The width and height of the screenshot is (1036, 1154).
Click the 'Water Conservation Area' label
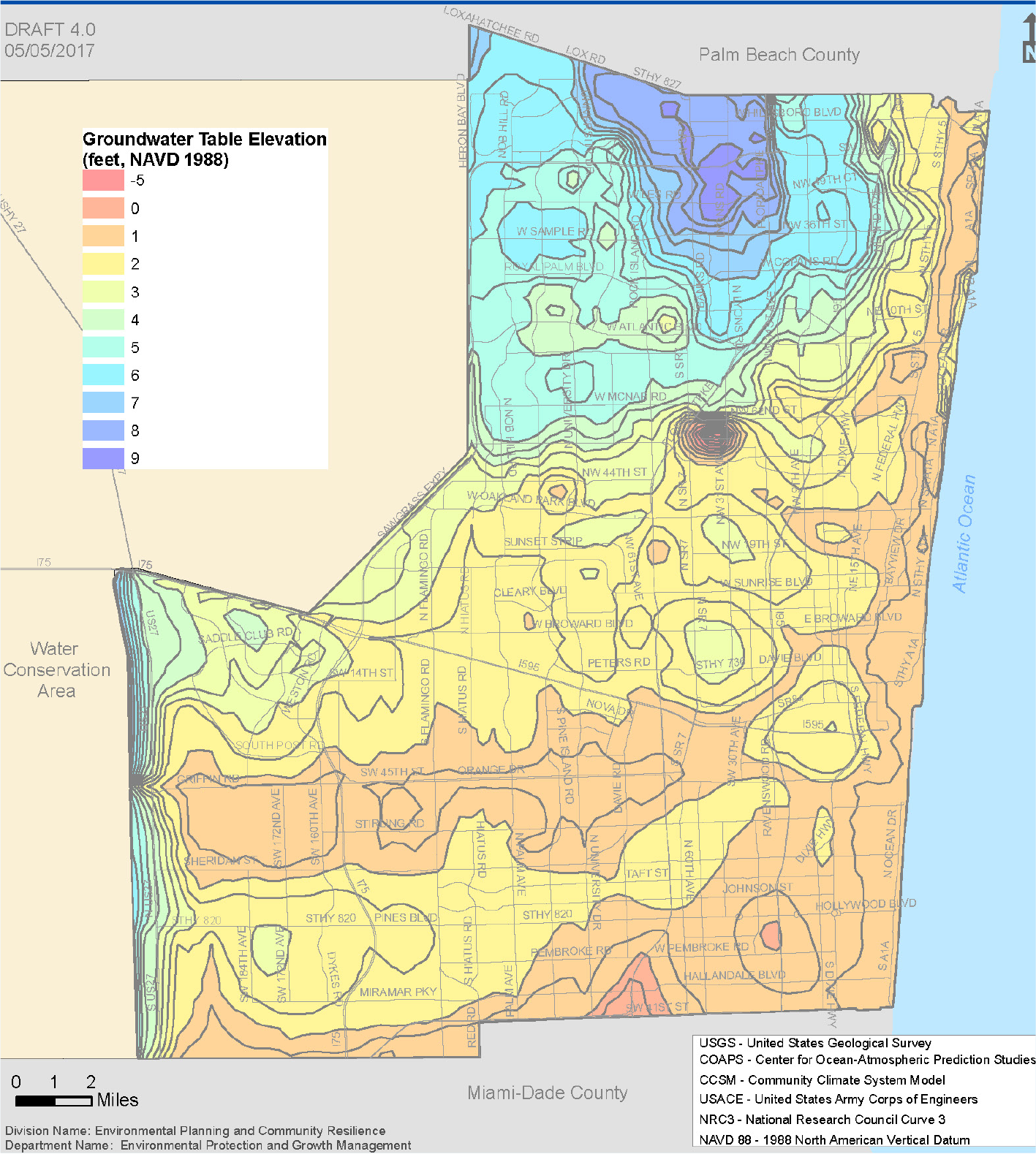click(x=56, y=669)
